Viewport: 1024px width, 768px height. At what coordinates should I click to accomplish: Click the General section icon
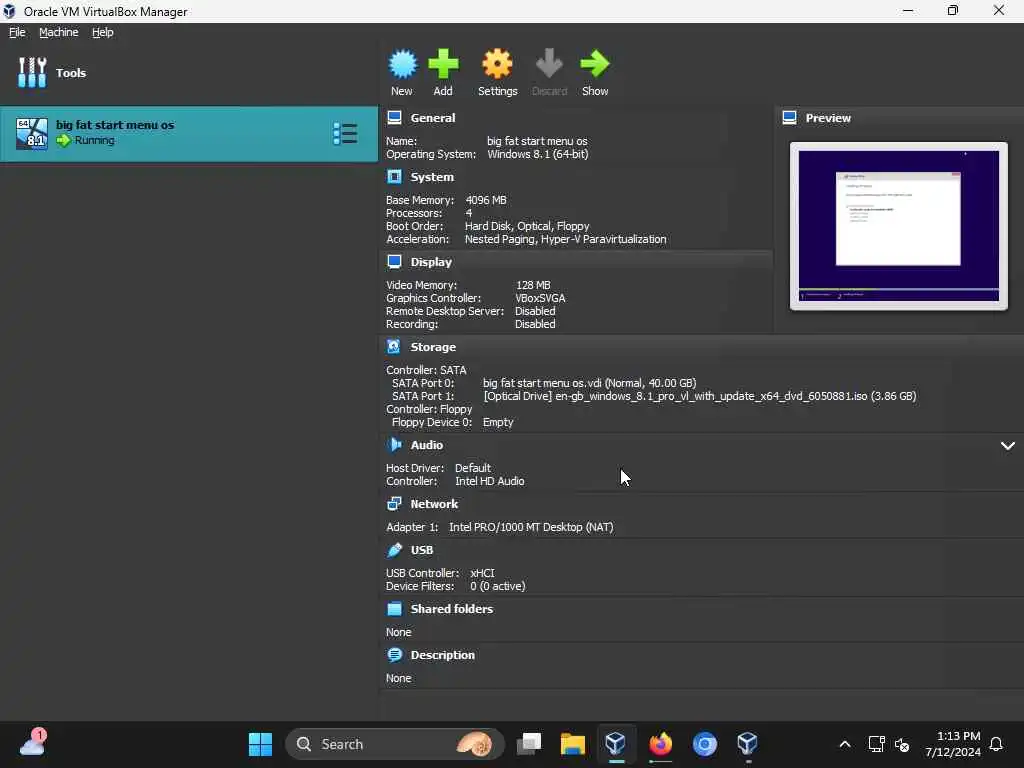coord(394,118)
